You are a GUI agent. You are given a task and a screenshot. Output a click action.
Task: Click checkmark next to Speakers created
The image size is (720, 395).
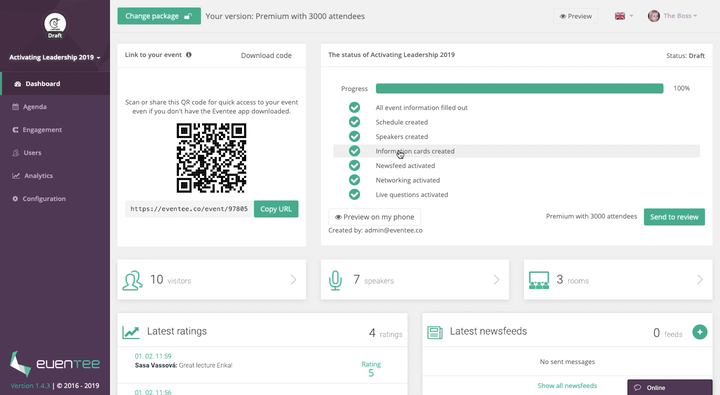click(x=354, y=136)
